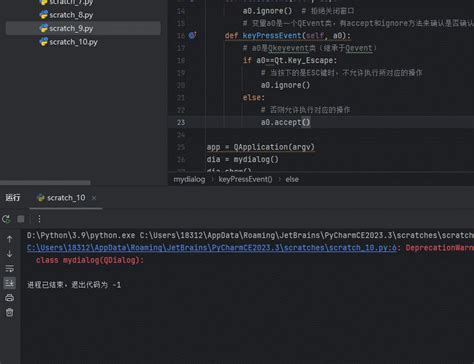Open scratch_8.py in the project tree
474x364 pixels.
click(71, 15)
